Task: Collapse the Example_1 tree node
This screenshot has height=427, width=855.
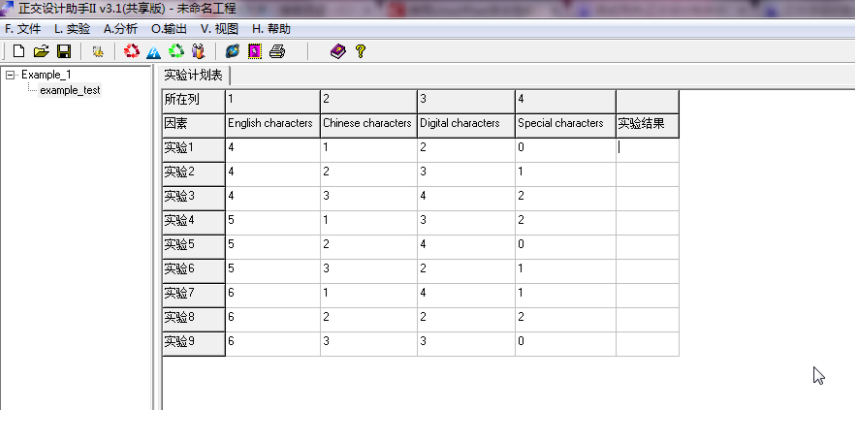Action: coord(10,75)
